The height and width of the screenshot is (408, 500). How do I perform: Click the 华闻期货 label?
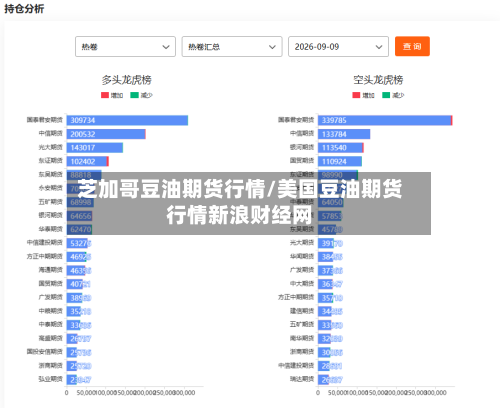click(302, 256)
